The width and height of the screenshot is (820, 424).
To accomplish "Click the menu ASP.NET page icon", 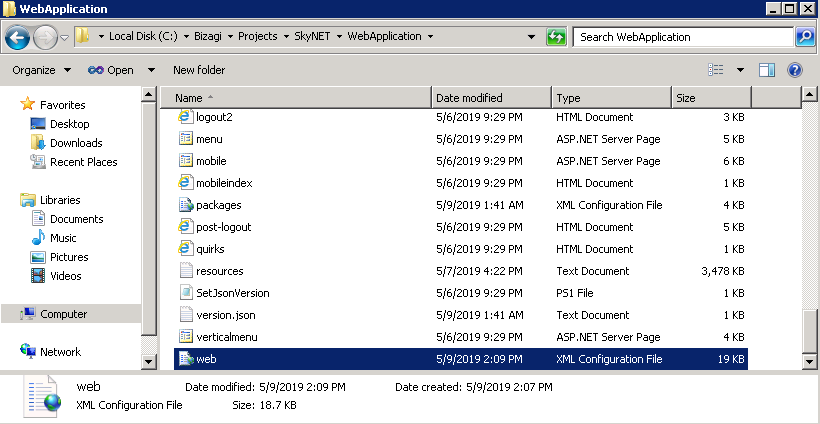I will click(x=186, y=139).
